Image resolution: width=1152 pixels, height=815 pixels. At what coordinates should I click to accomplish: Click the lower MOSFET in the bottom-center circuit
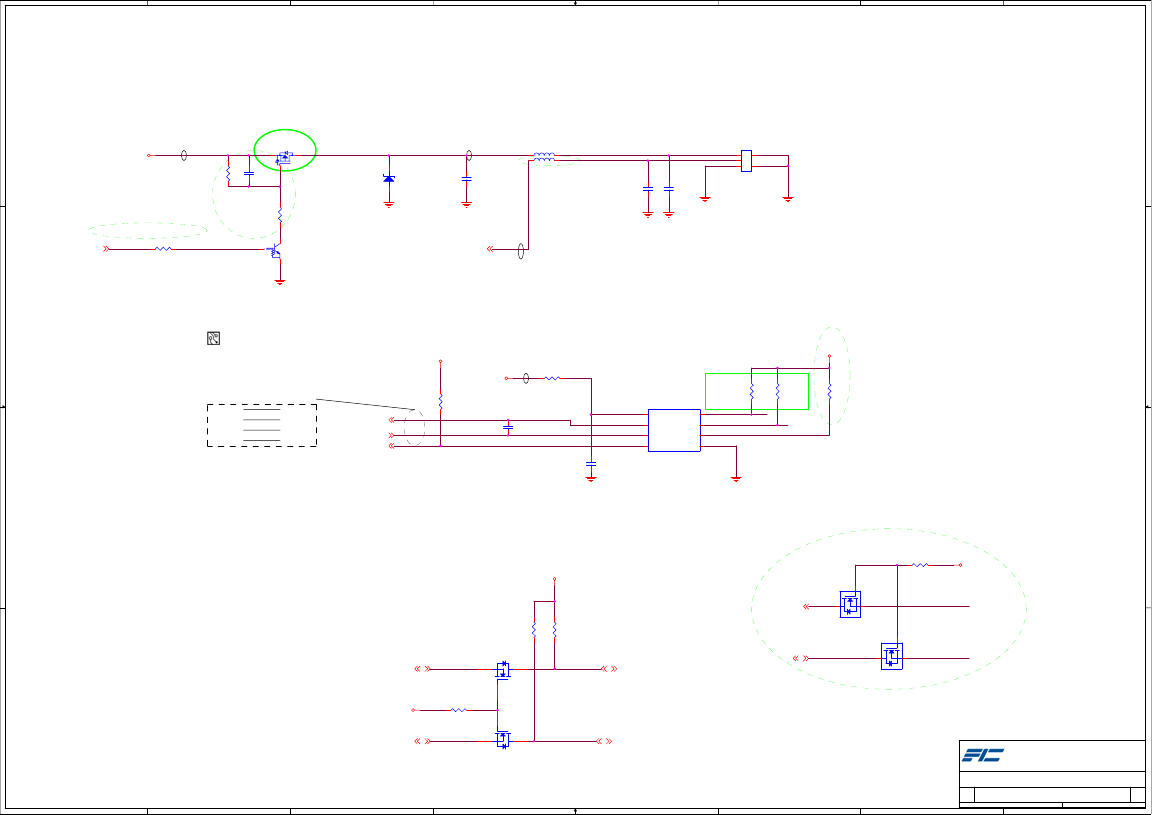coord(503,739)
